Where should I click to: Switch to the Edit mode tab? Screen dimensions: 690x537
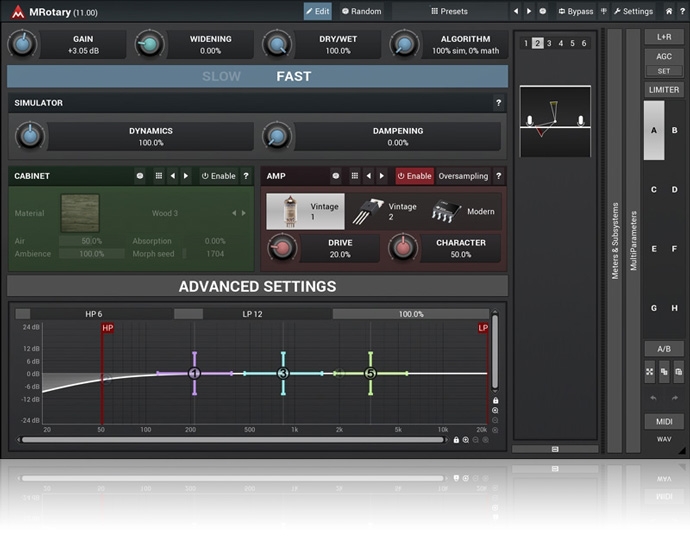[x=317, y=12]
